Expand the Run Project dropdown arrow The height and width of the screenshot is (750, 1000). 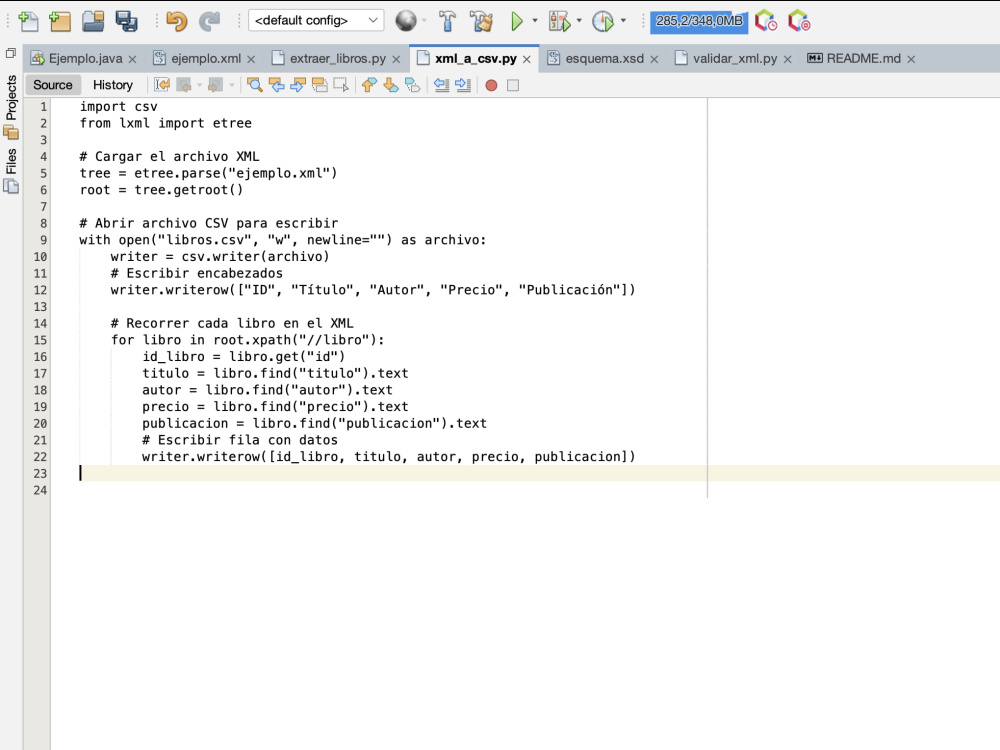(534, 20)
